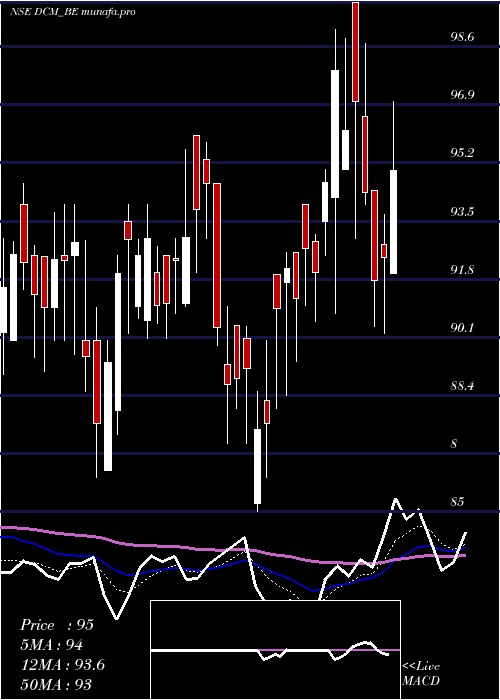Click the rightmost white candlestick
500x700 pixels.
point(393,222)
